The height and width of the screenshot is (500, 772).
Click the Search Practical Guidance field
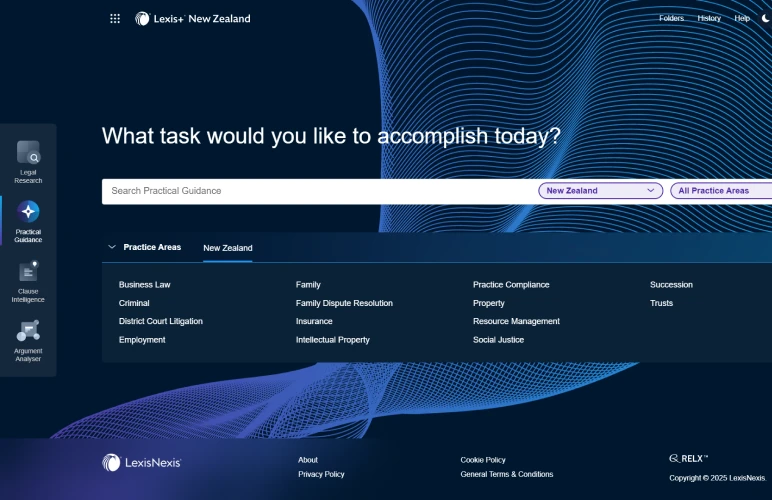[319, 191]
